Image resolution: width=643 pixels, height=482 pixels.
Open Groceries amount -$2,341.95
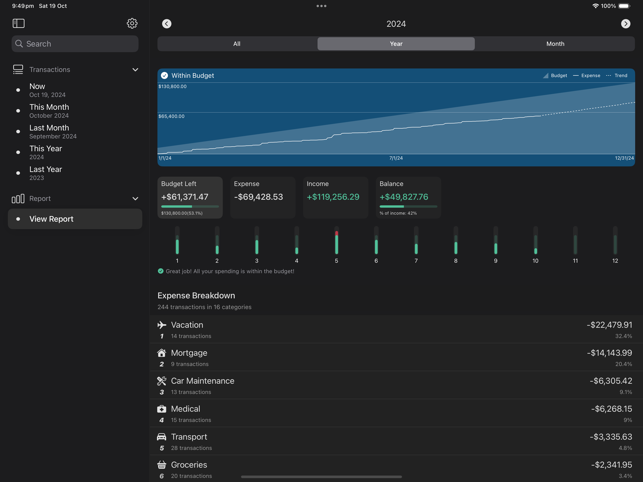(611, 465)
